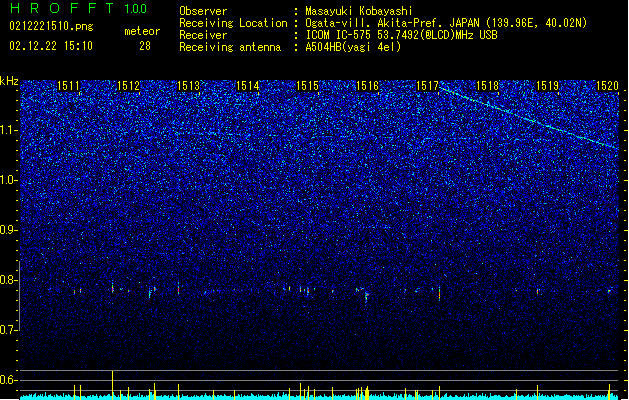Select the filename 0212221510.png

pos(51,27)
